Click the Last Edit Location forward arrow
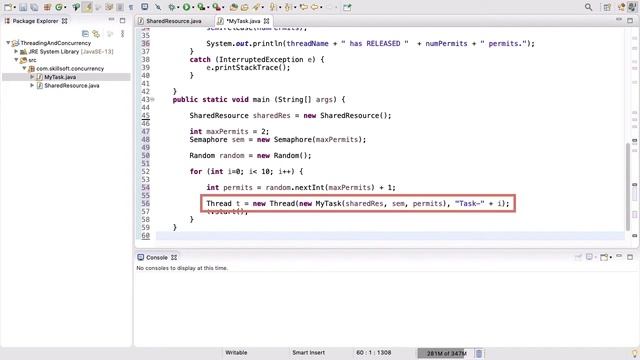 click(303, 7)
